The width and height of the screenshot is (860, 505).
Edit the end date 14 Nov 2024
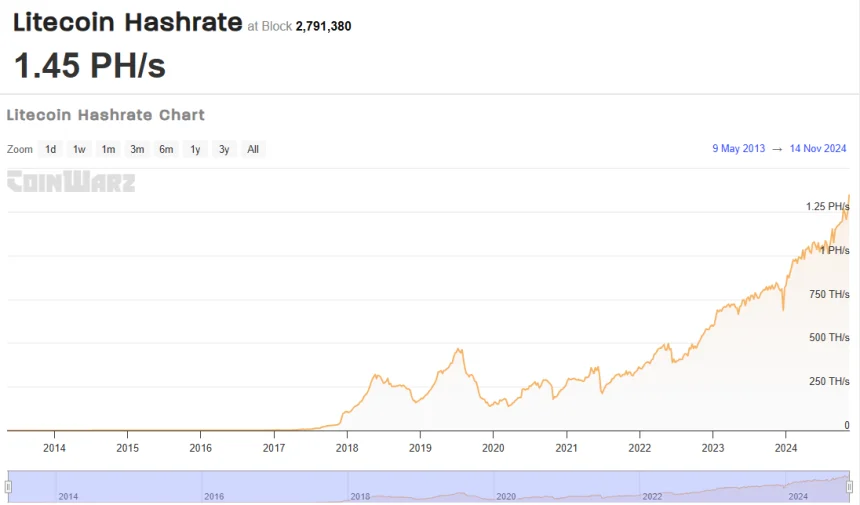pos(818,149)
